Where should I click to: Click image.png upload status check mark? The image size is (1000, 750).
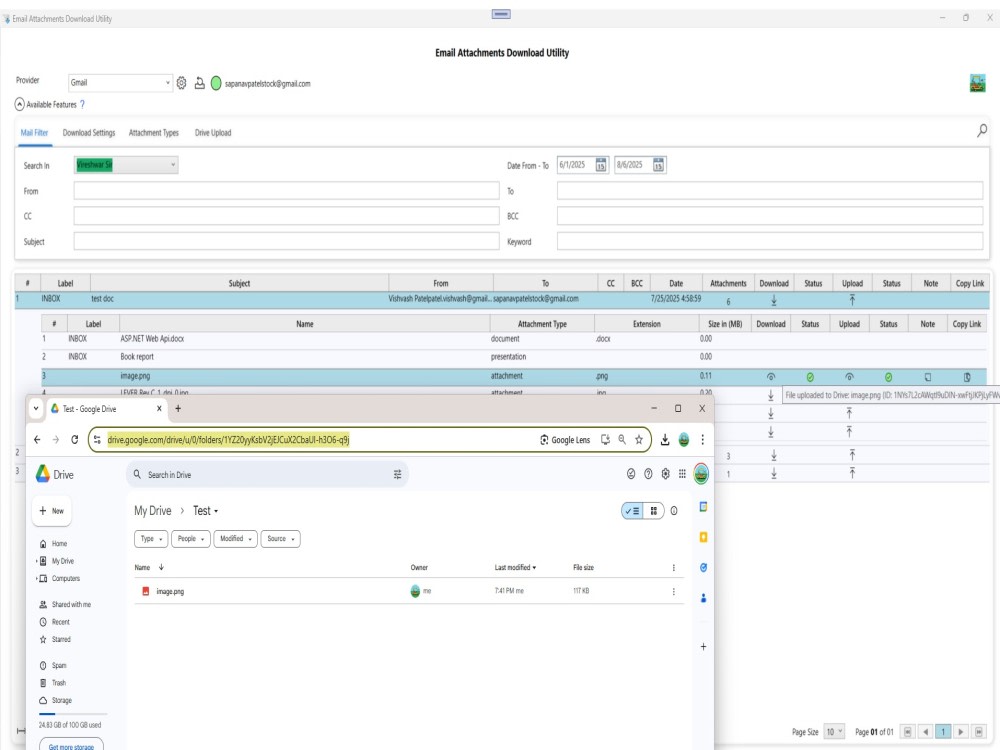click(888, 378)
